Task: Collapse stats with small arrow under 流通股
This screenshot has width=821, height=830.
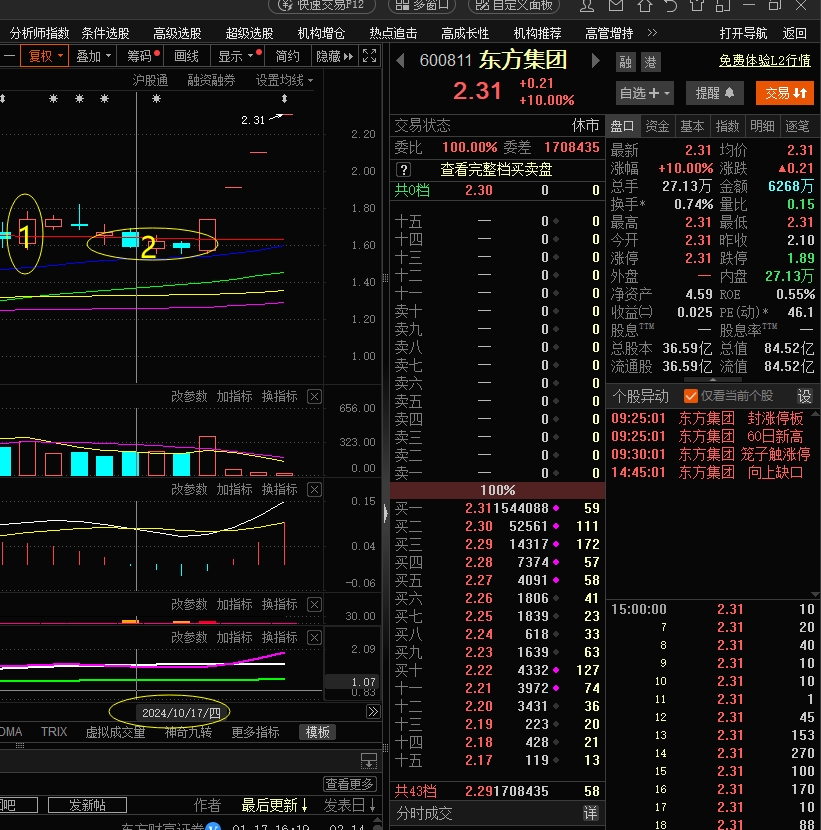Action: 713,380
